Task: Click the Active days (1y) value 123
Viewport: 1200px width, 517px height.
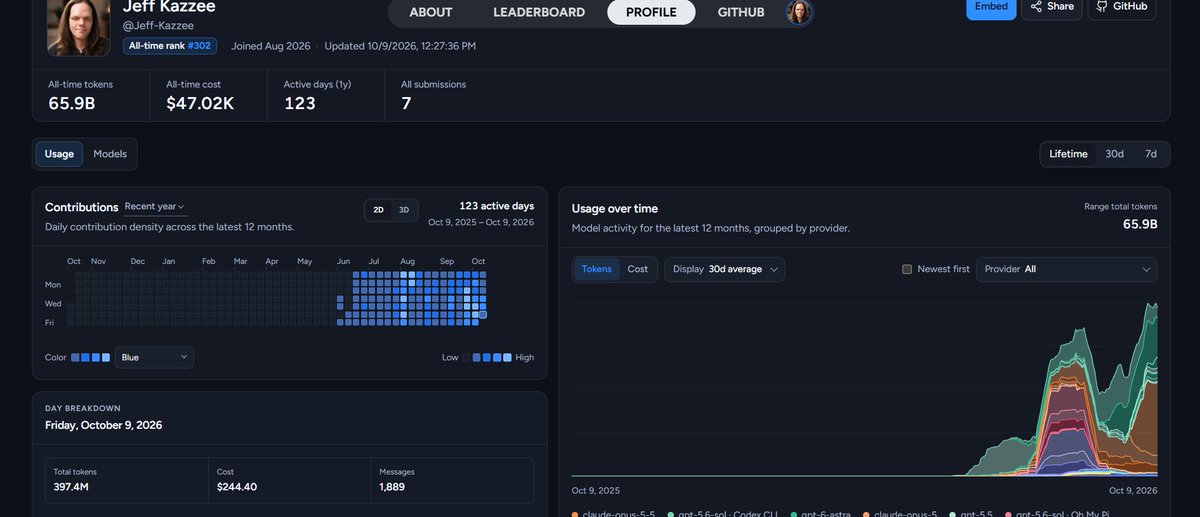Action: click(x=299, y=102)
